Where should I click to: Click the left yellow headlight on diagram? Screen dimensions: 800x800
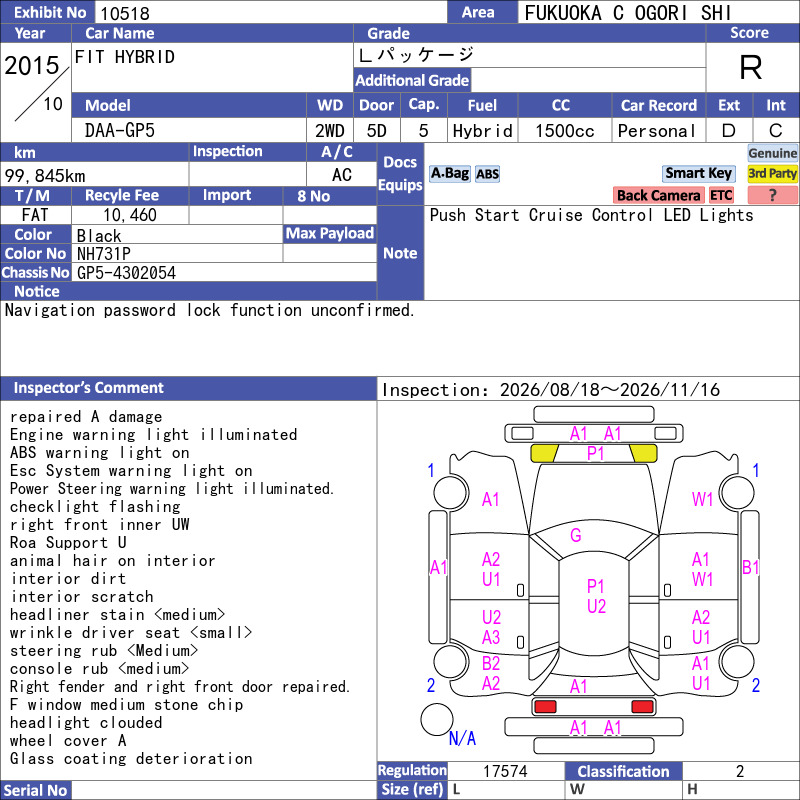pyautogui.click(x=544, y=453)
